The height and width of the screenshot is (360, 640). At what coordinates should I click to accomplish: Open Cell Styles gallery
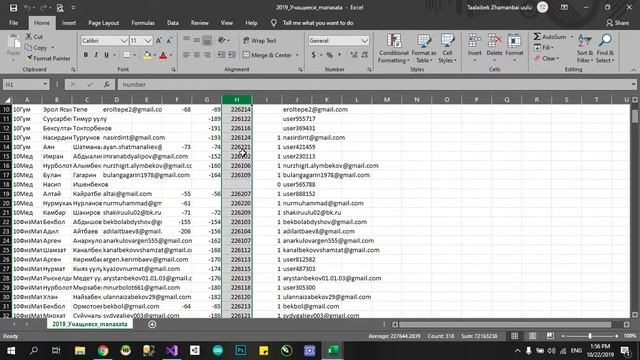[447, 49]
